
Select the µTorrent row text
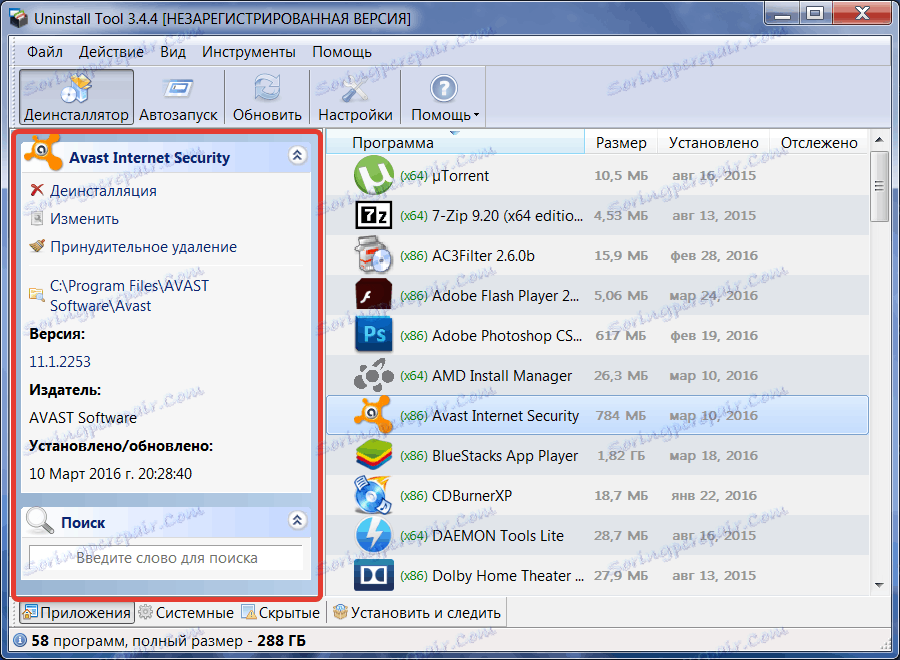tap(460, 176)
